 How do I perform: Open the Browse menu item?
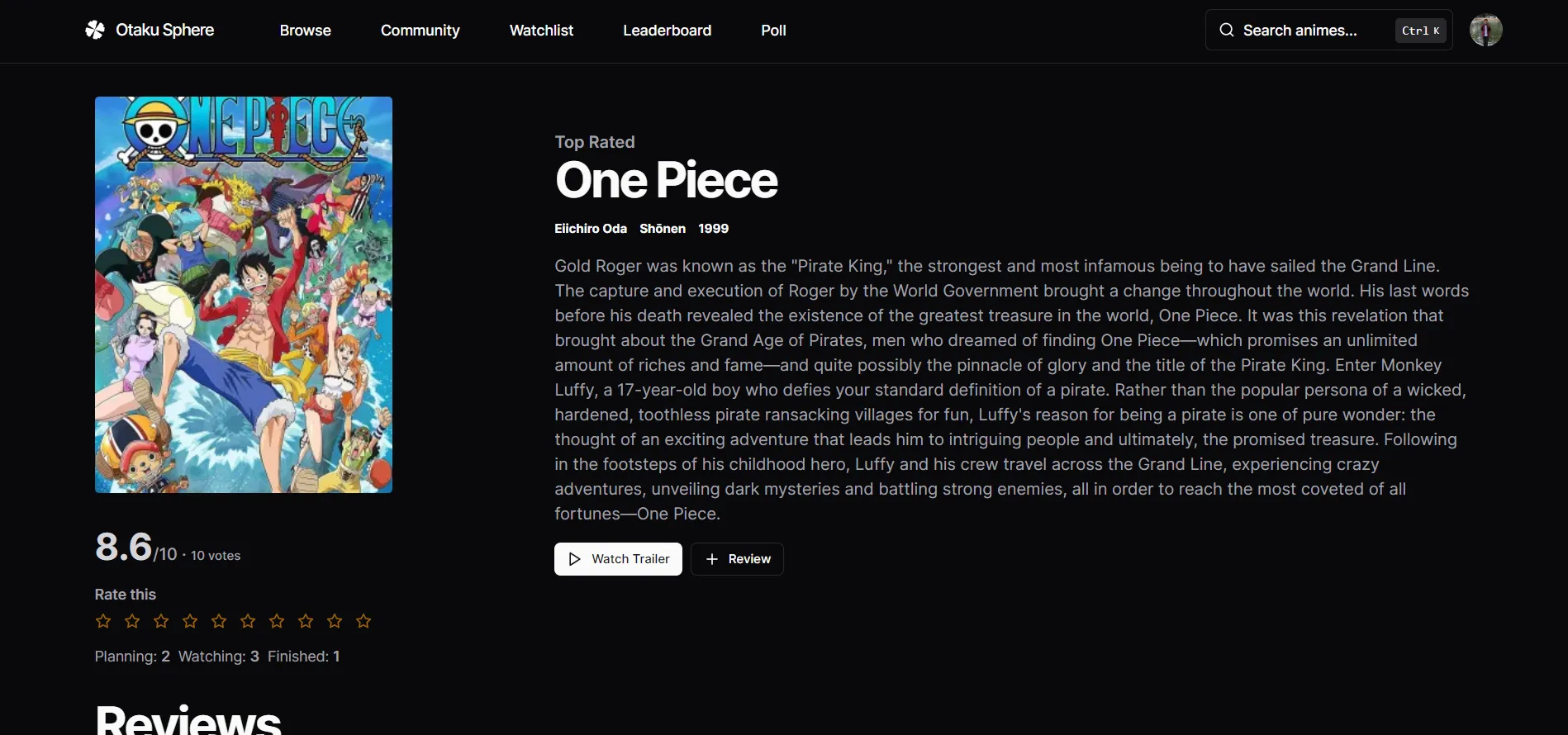click(x=306, y=31)
